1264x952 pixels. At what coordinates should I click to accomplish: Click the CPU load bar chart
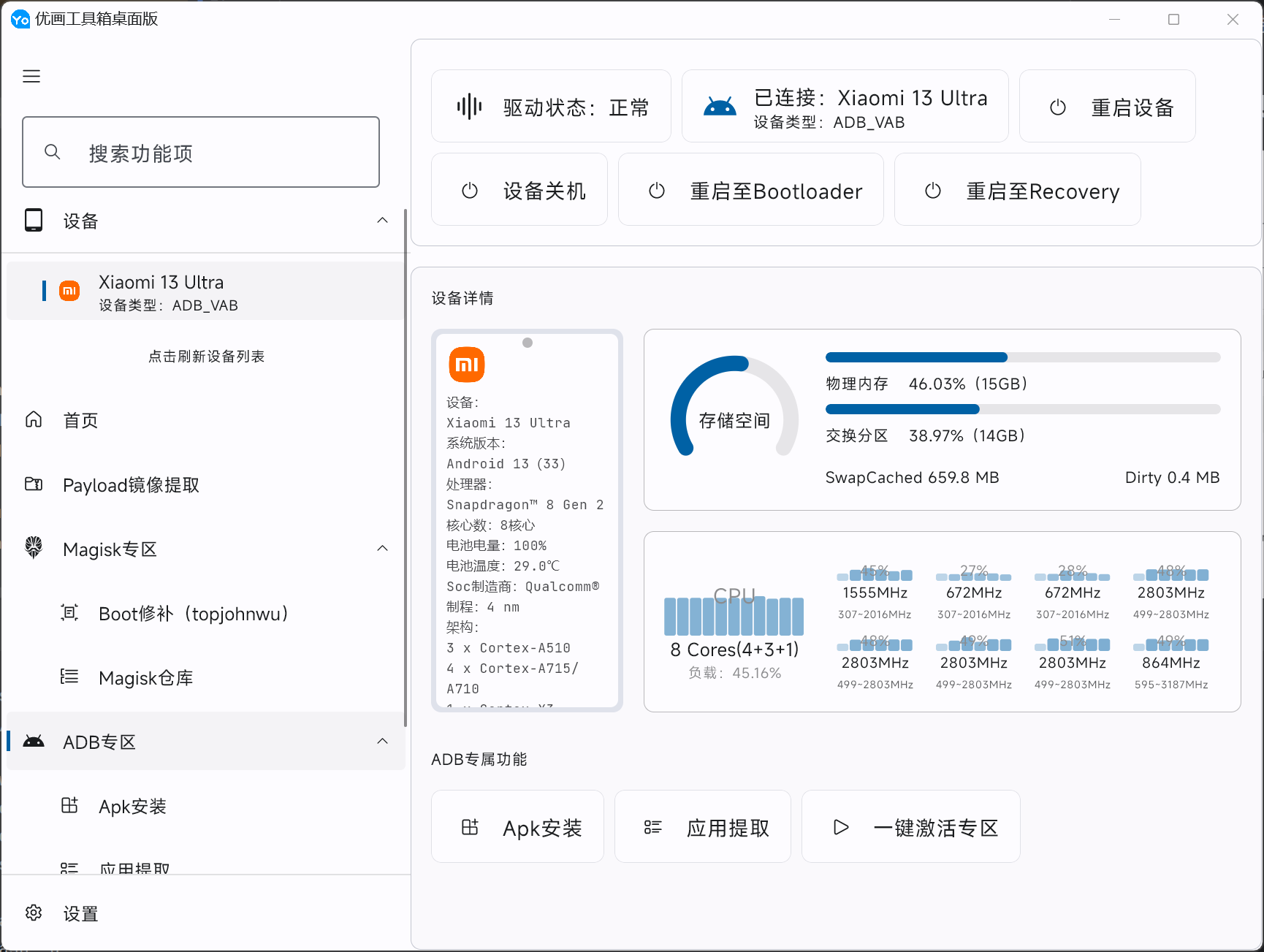734,615
